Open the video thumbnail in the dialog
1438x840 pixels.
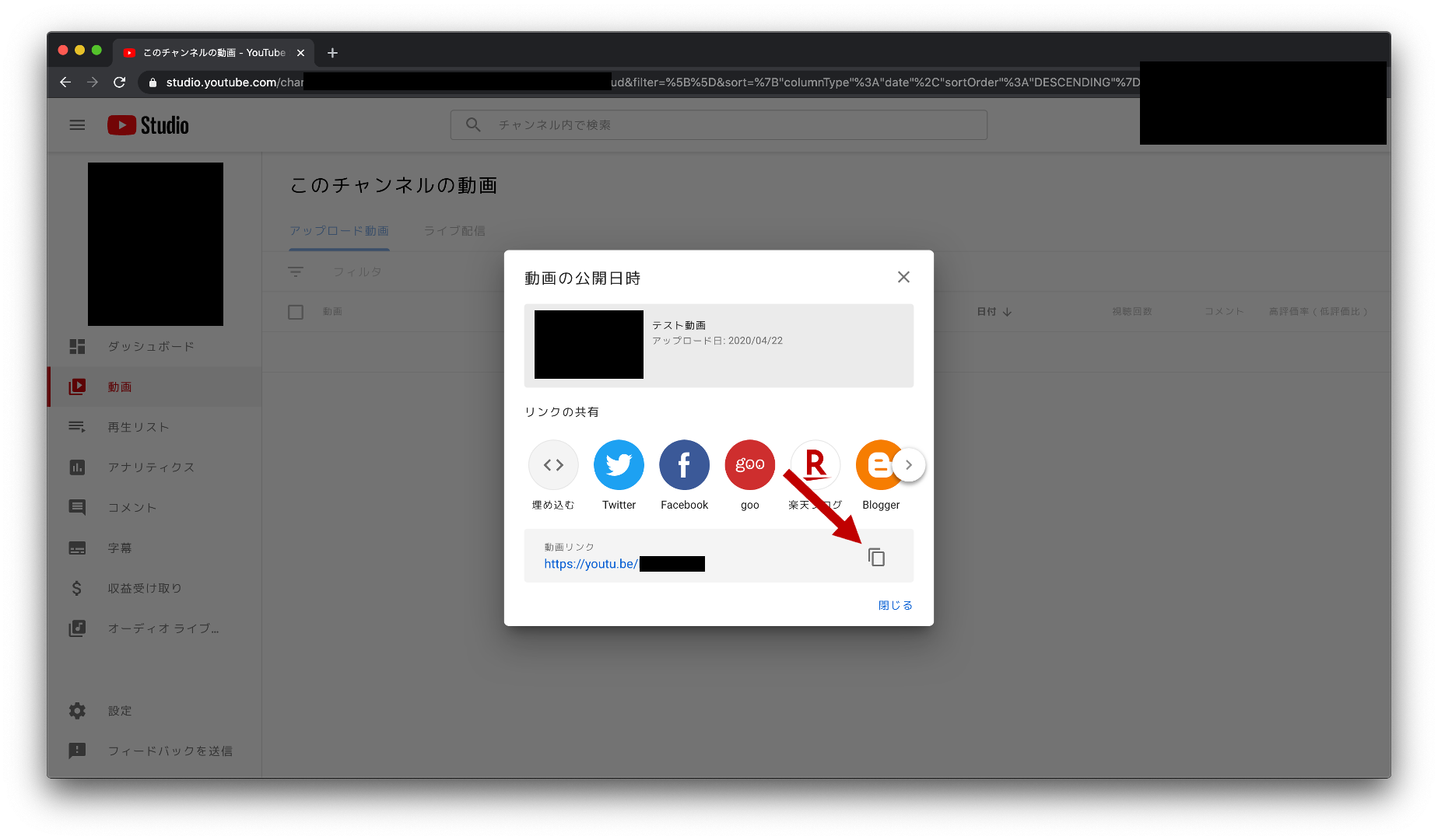[x=589, y=345]
